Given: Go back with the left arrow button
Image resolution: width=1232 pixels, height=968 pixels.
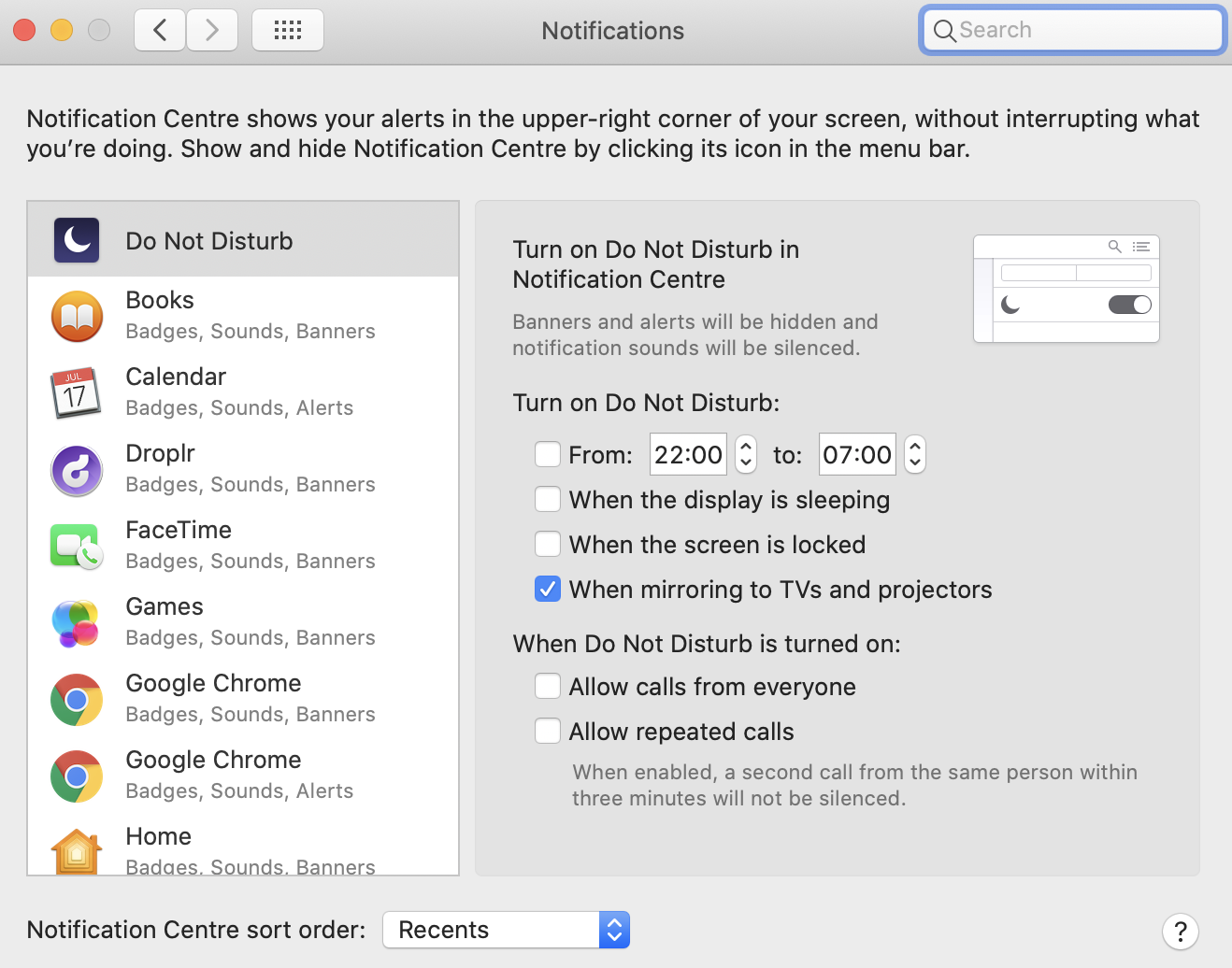Looking at the screenshot, I should [160, 30].
